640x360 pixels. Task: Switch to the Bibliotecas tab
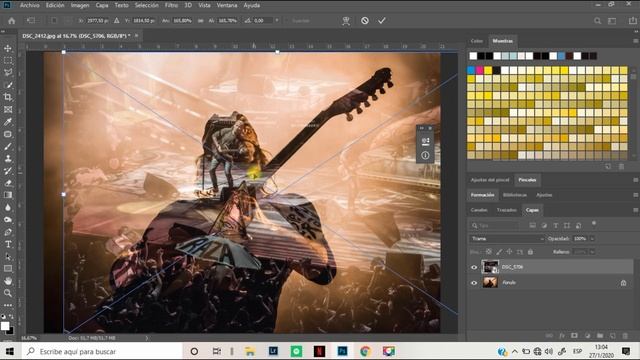pos(515,195)
